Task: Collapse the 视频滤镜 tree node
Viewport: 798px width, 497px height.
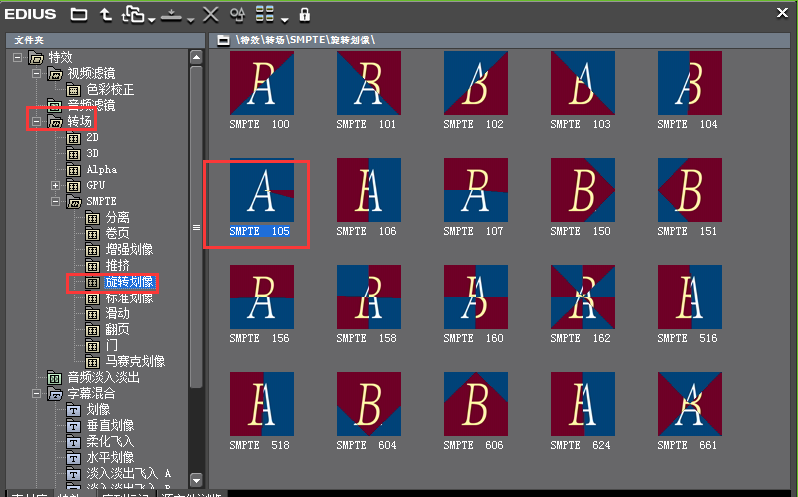Action: [x=37, y=73]
